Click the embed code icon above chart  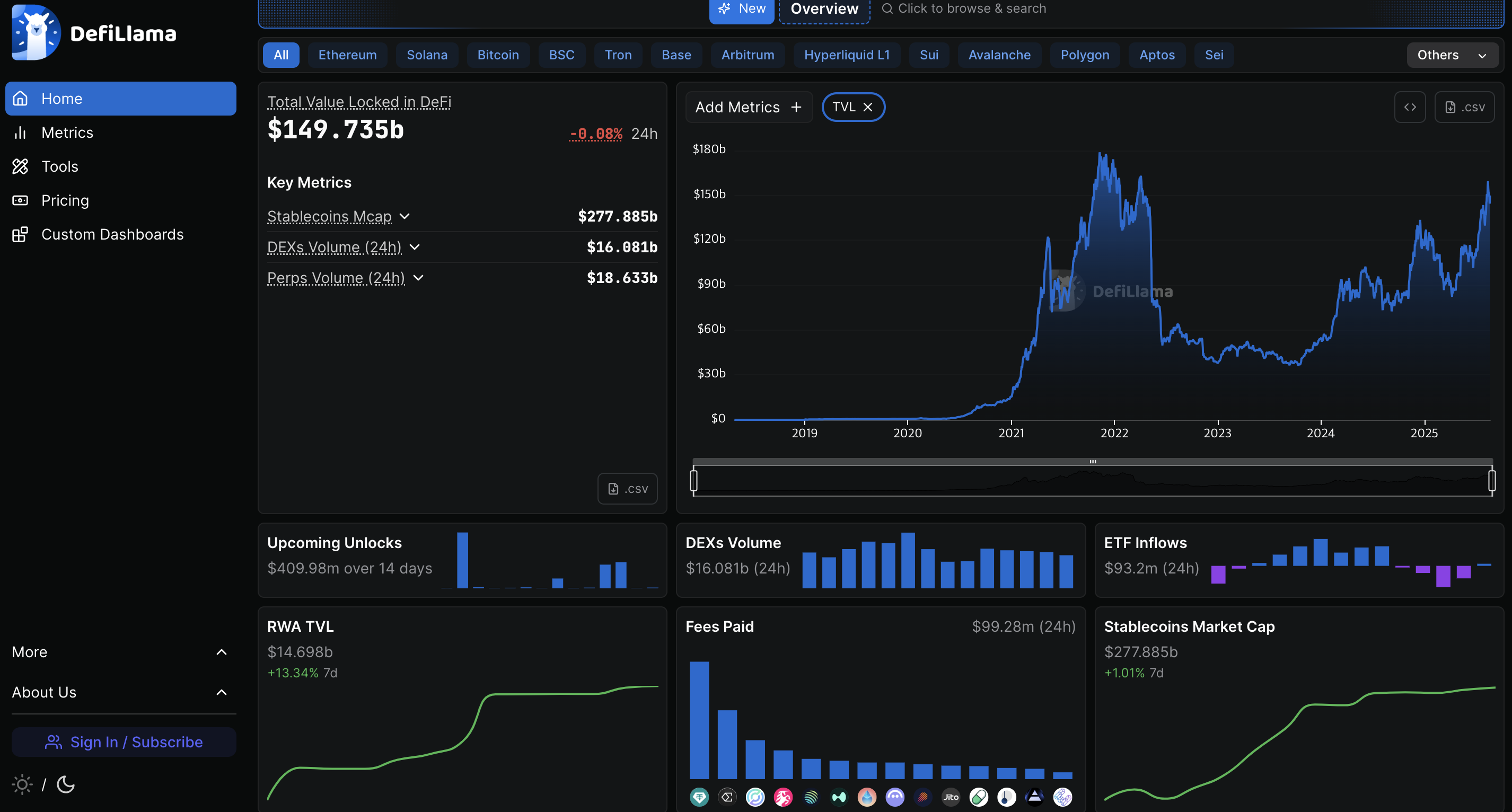pyautogui.click(x=1409, y=108)
